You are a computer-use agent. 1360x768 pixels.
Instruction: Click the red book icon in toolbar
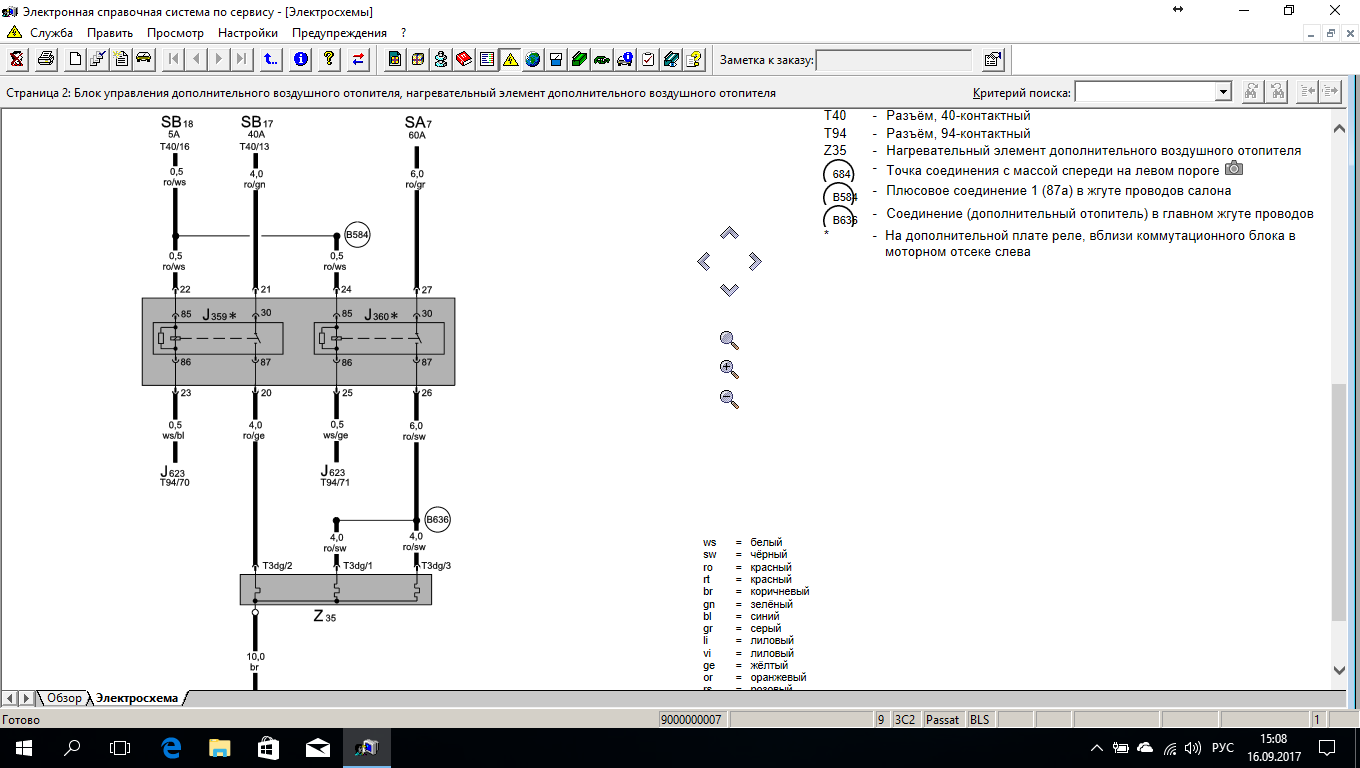(464, 59)
